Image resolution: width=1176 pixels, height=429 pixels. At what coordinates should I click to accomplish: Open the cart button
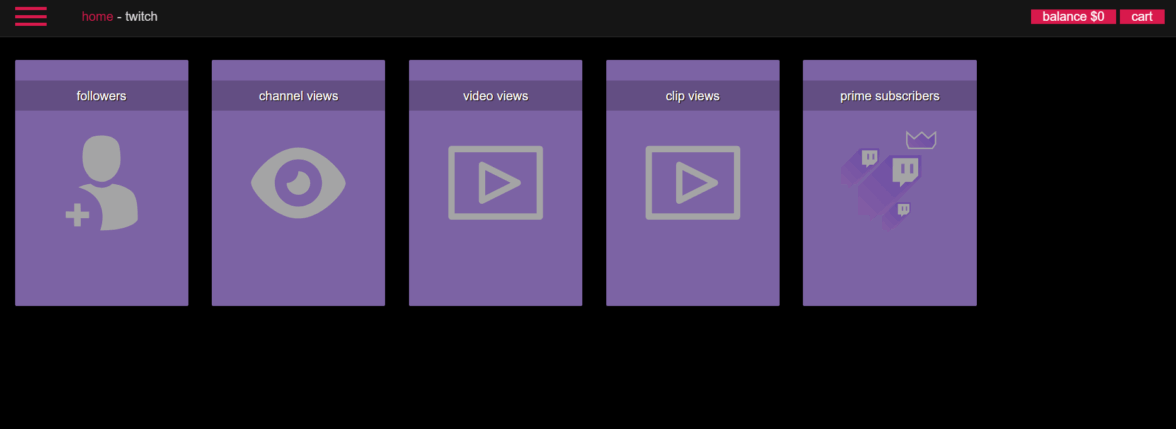tap(1142, 16)
